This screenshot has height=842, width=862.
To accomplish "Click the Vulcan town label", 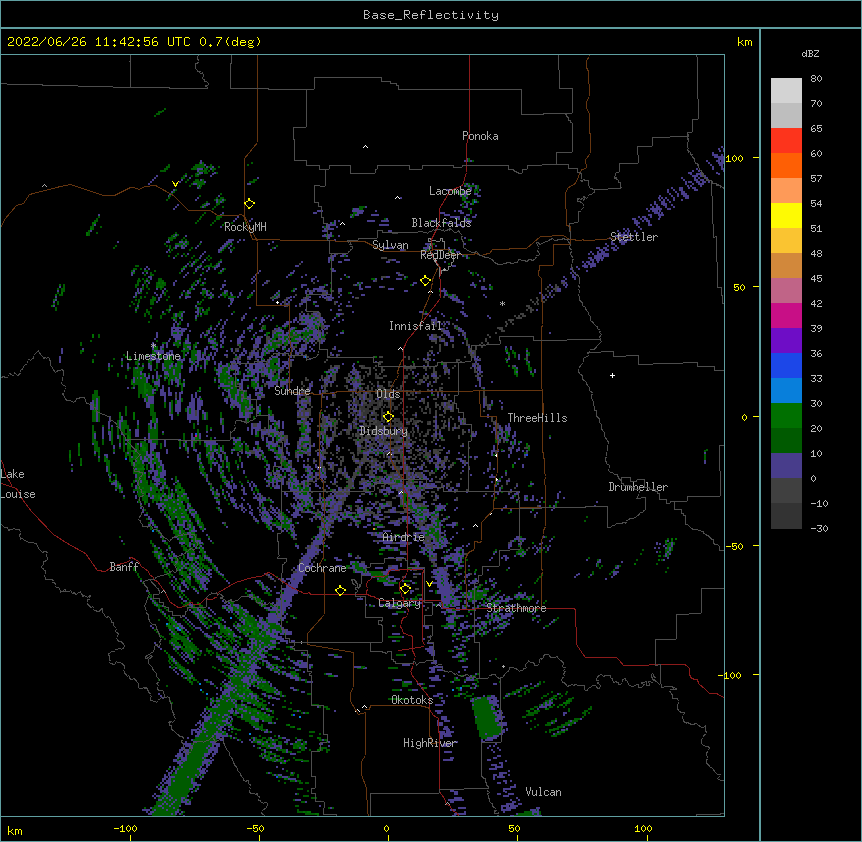I will (543, 792).
